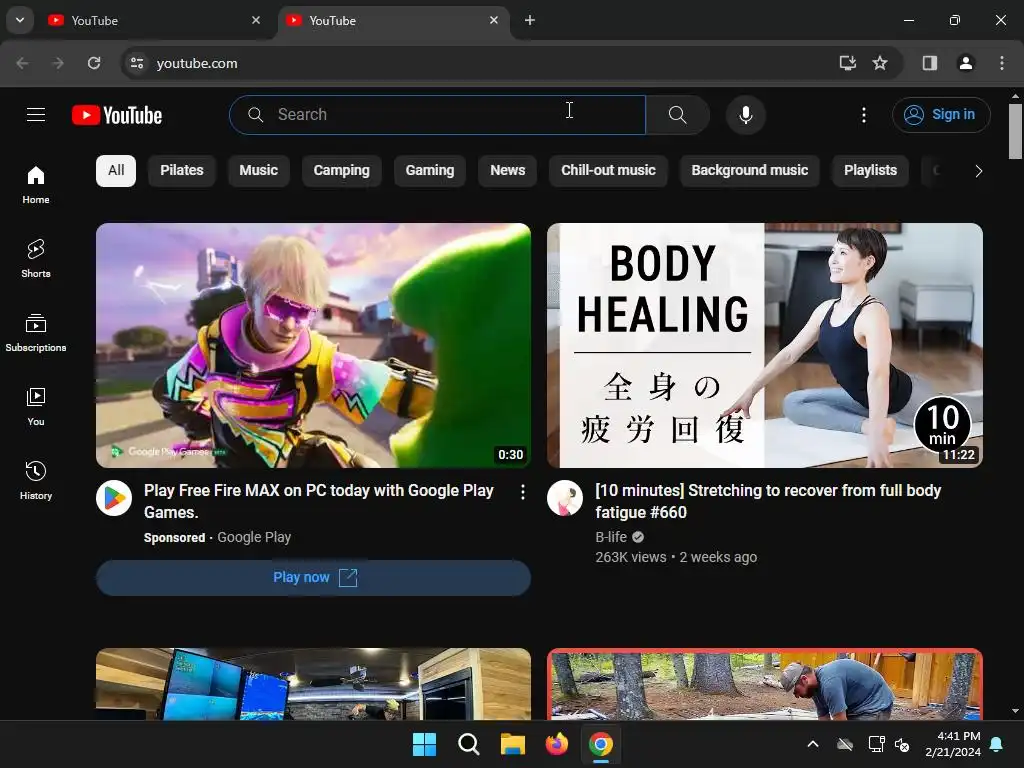Open volume control in system tray
1024x768 pixels.
902,744
